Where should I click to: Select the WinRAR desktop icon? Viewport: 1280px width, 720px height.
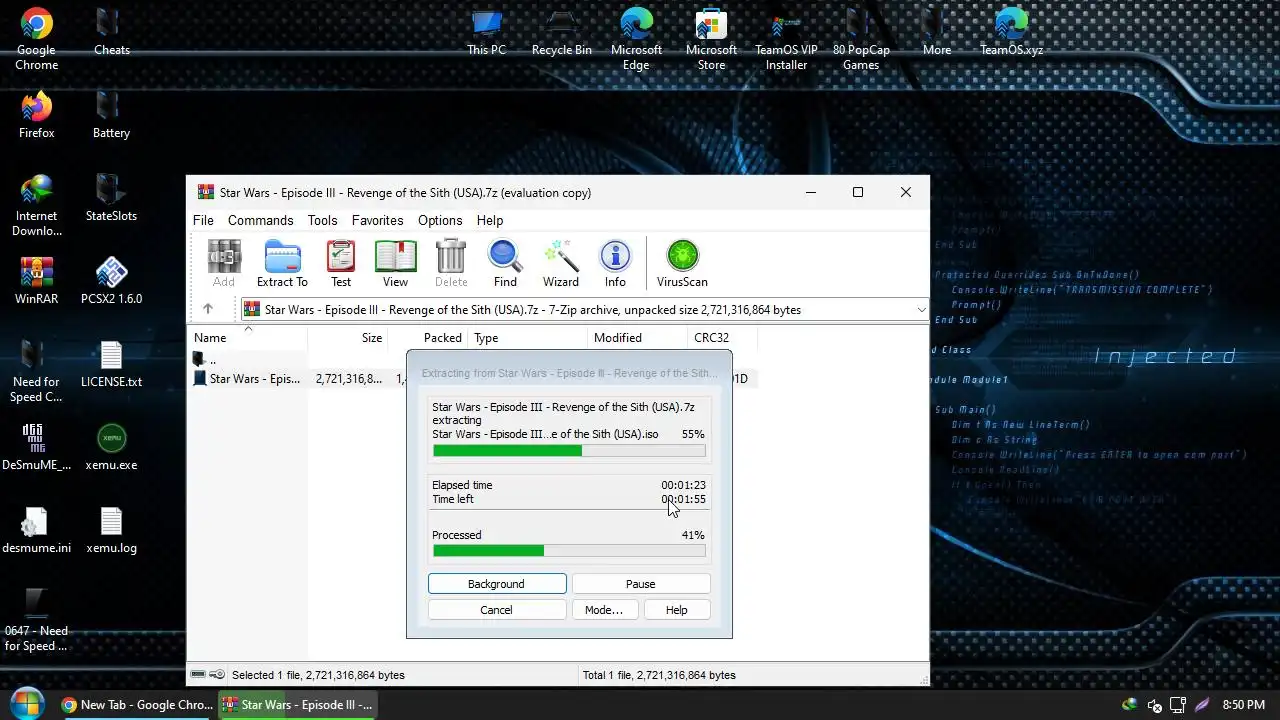pos(36,281)
